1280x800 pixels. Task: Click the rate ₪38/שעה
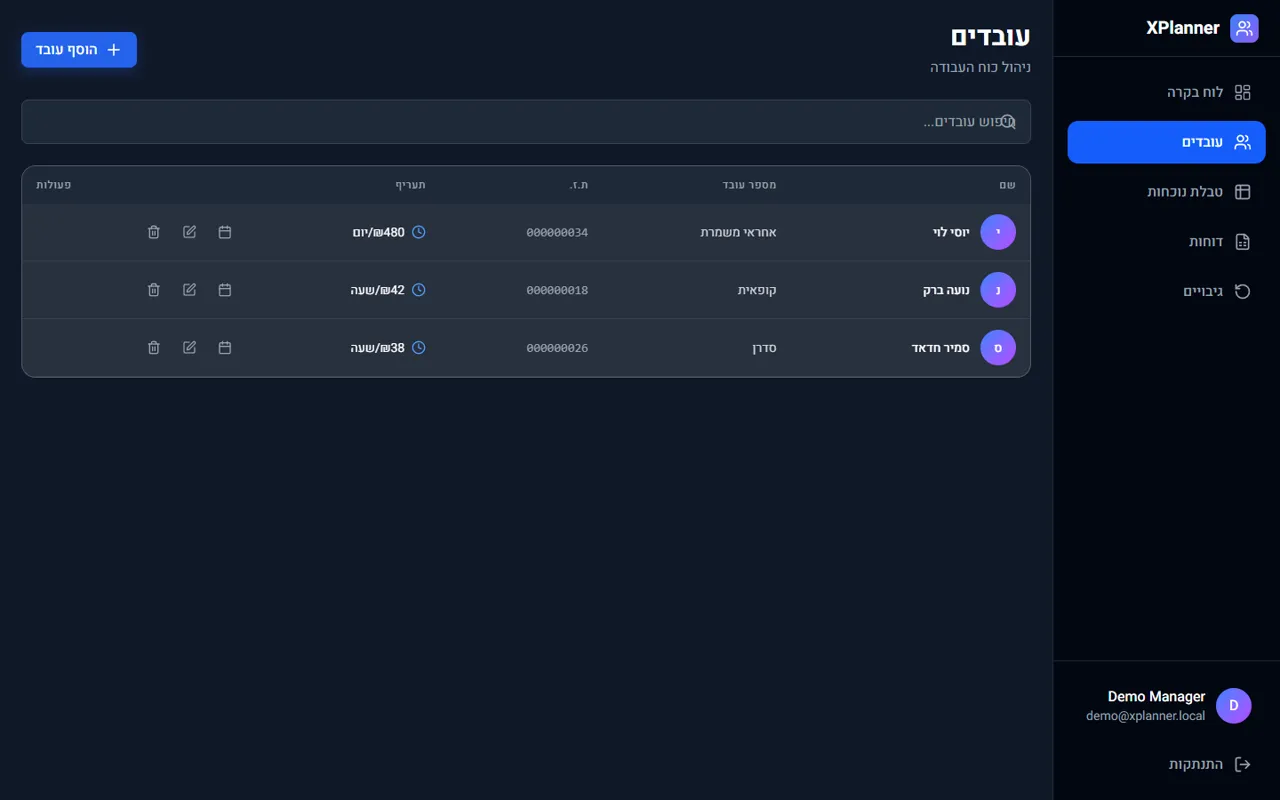(378, 348)
